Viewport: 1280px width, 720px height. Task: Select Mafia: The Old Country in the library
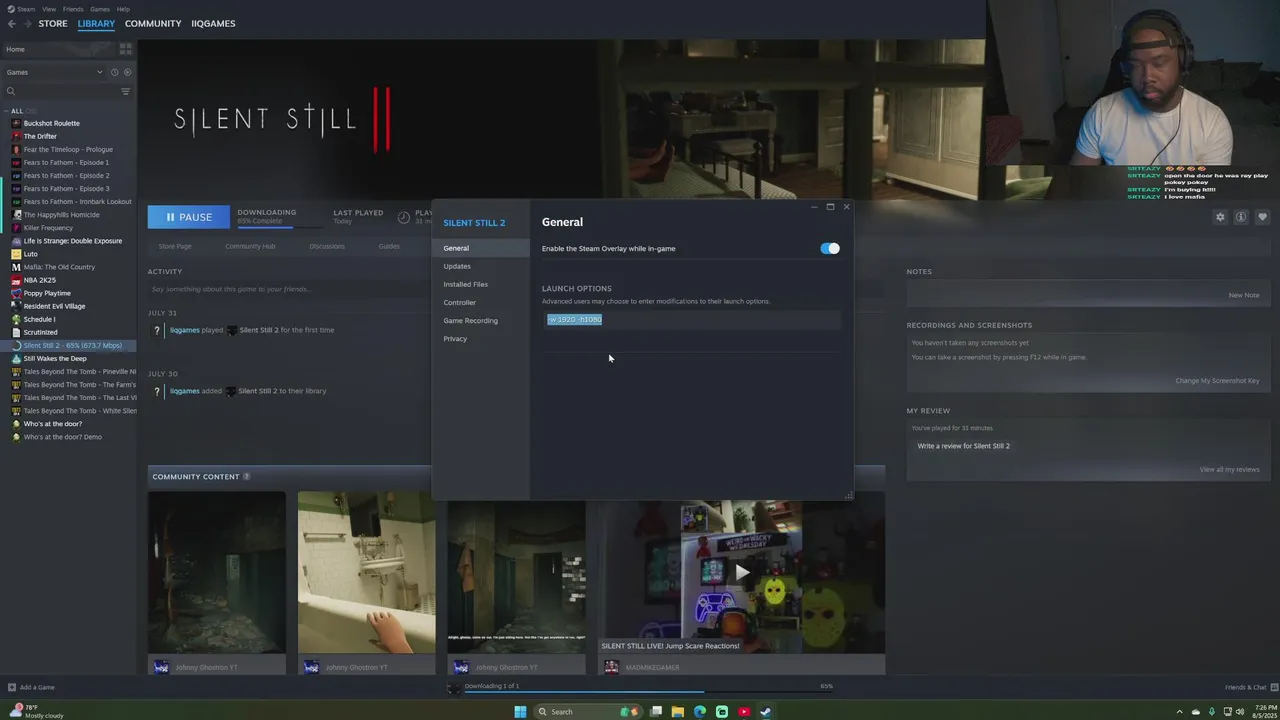(59, 267)
